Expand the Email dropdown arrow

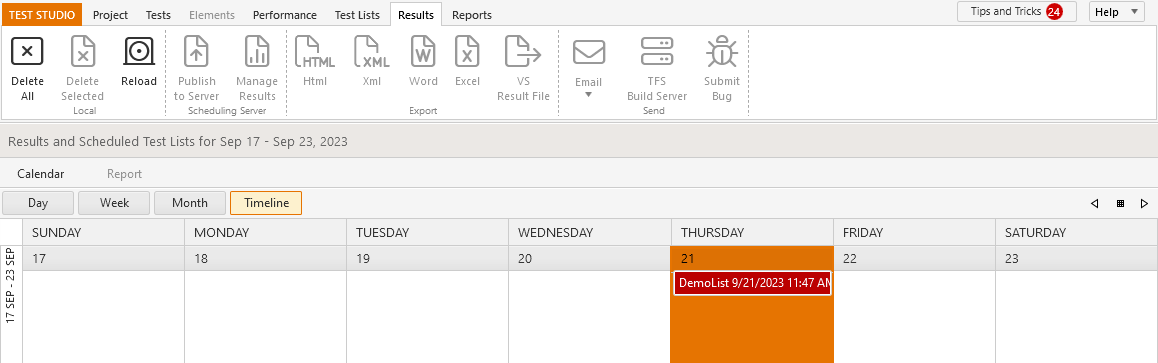(x=589, y=94)
